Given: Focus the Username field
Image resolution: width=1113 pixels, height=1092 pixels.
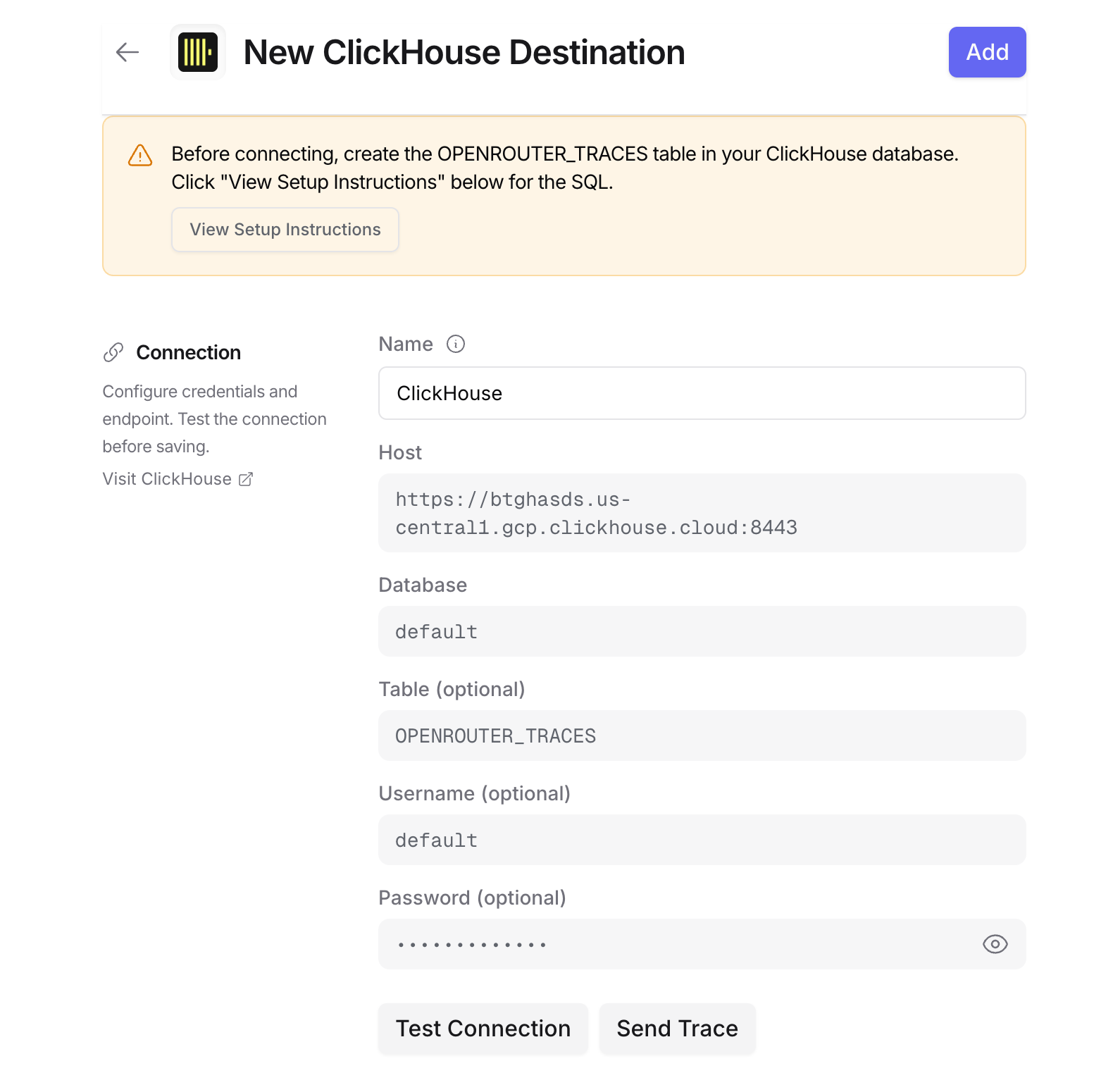Looking at the screenshot, I should tap(702, 840).
